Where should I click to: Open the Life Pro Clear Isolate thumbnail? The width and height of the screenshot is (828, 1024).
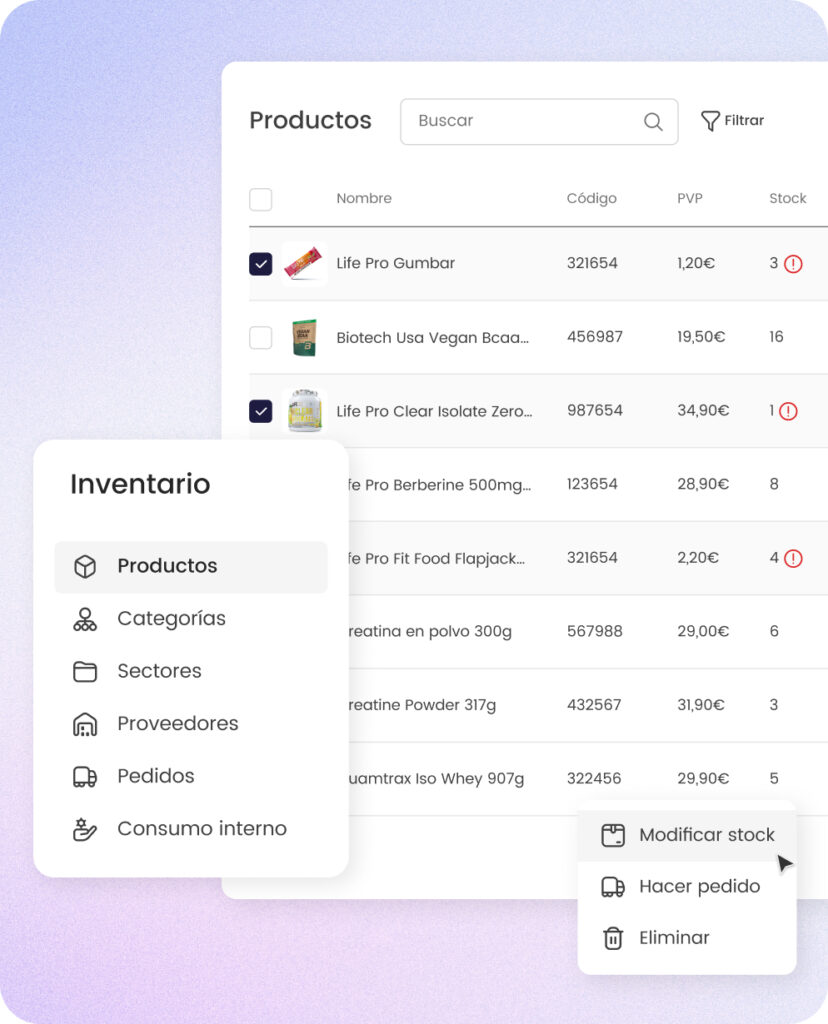(x=305, y=410)
